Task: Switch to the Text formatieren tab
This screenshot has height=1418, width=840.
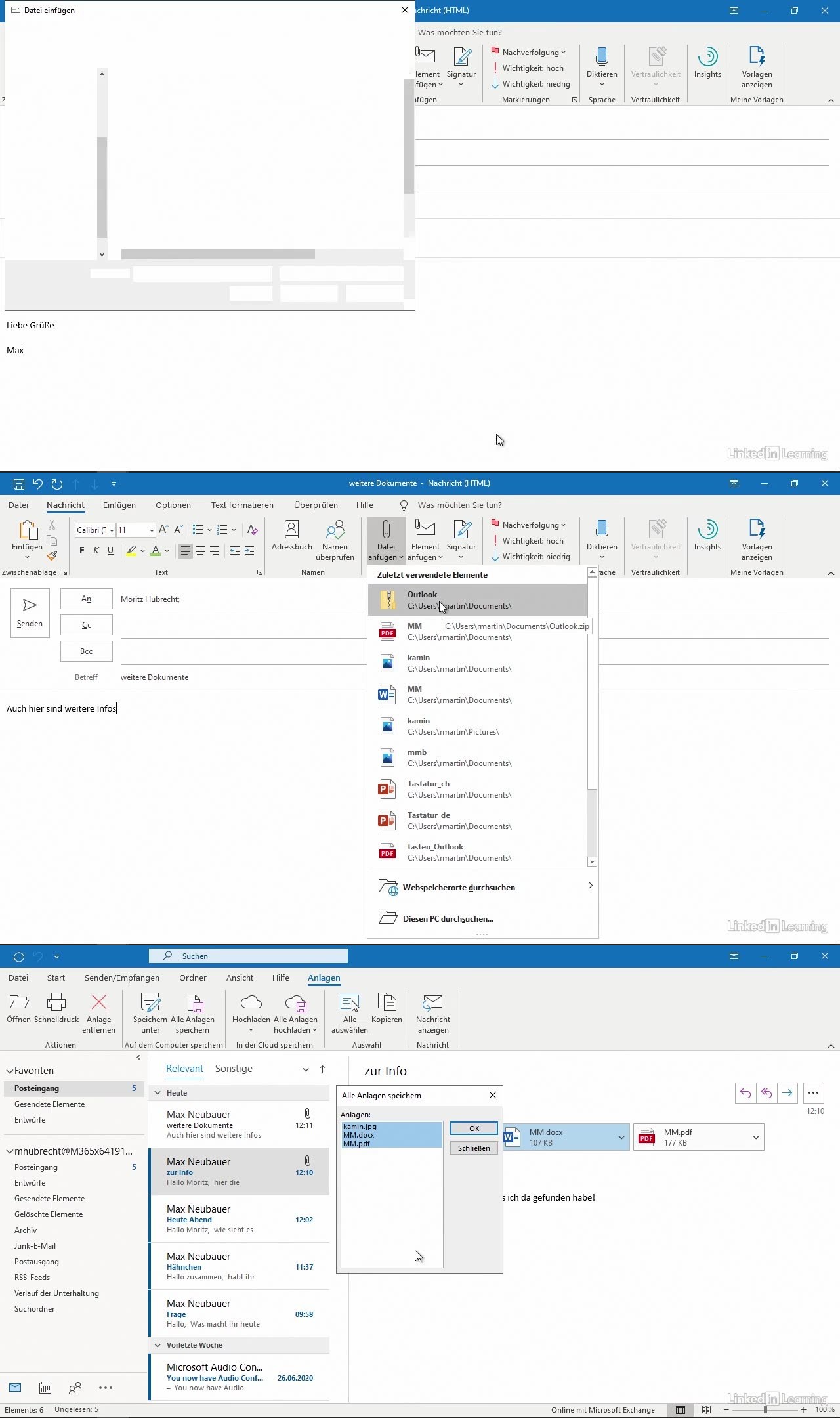Action: (x=242, y=505)
